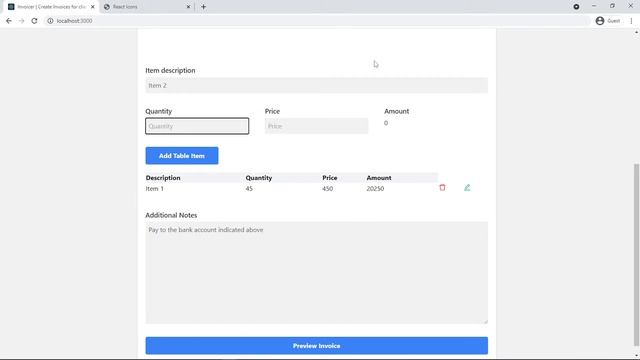Image resolution: width=640 pixels, height=360 pixels.
Task: Switch to the React Icons tab
Action: 147,7
